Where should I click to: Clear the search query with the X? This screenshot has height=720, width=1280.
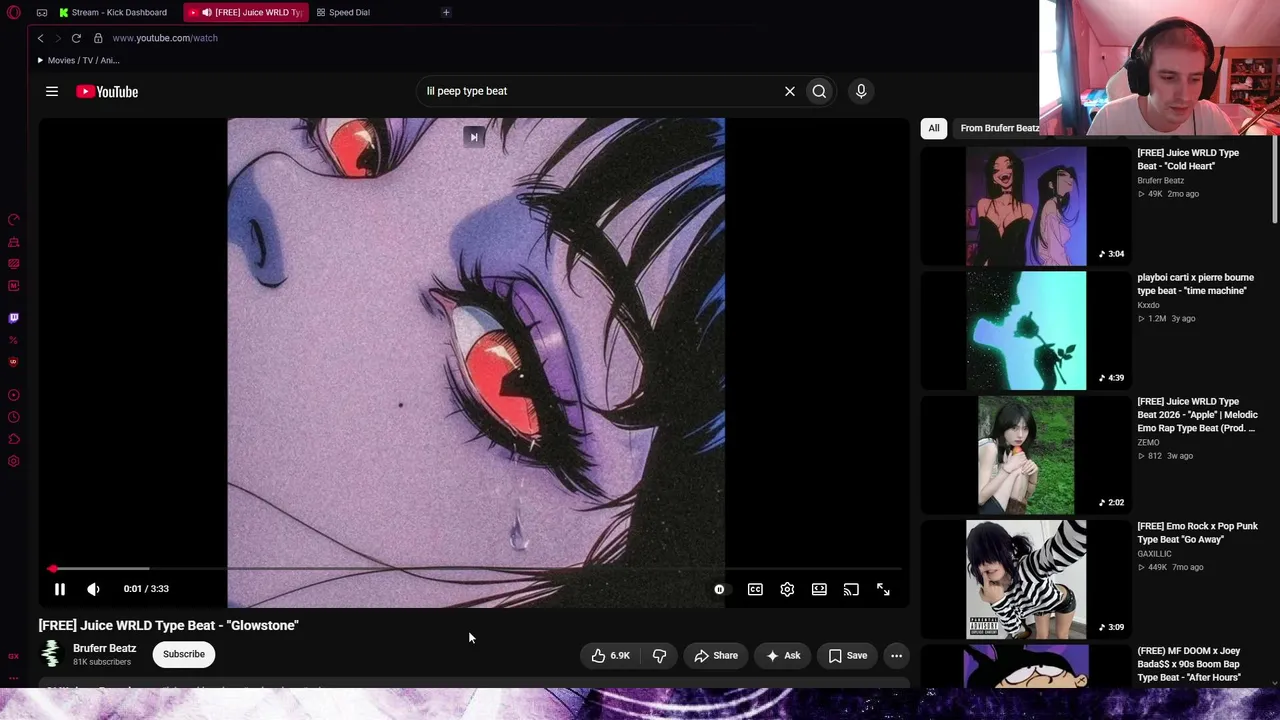790,91
